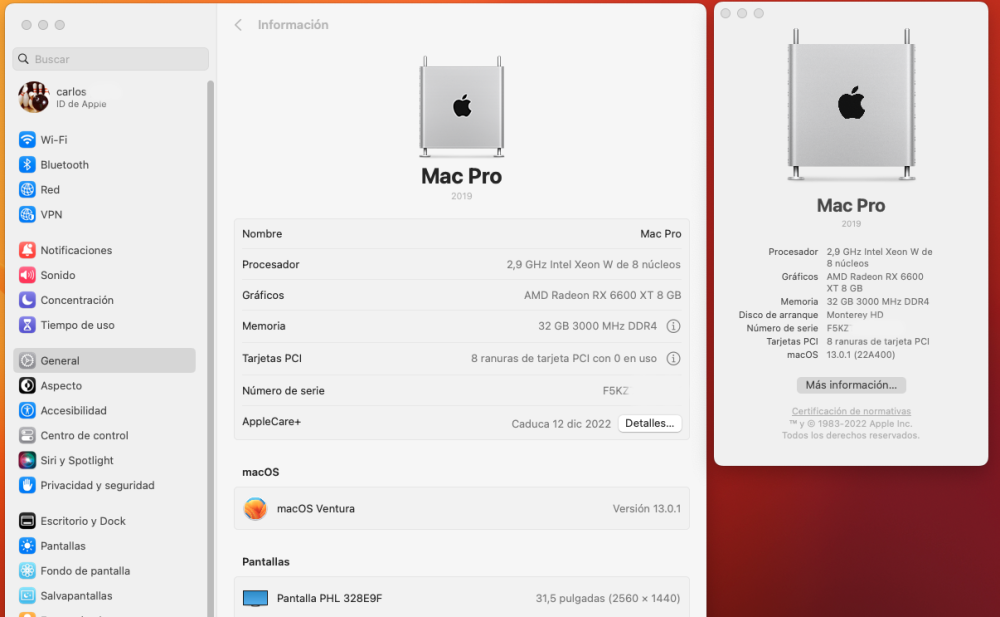Click Mac Pro image in Información pane
1000x617 pixels.
(461, 106)
